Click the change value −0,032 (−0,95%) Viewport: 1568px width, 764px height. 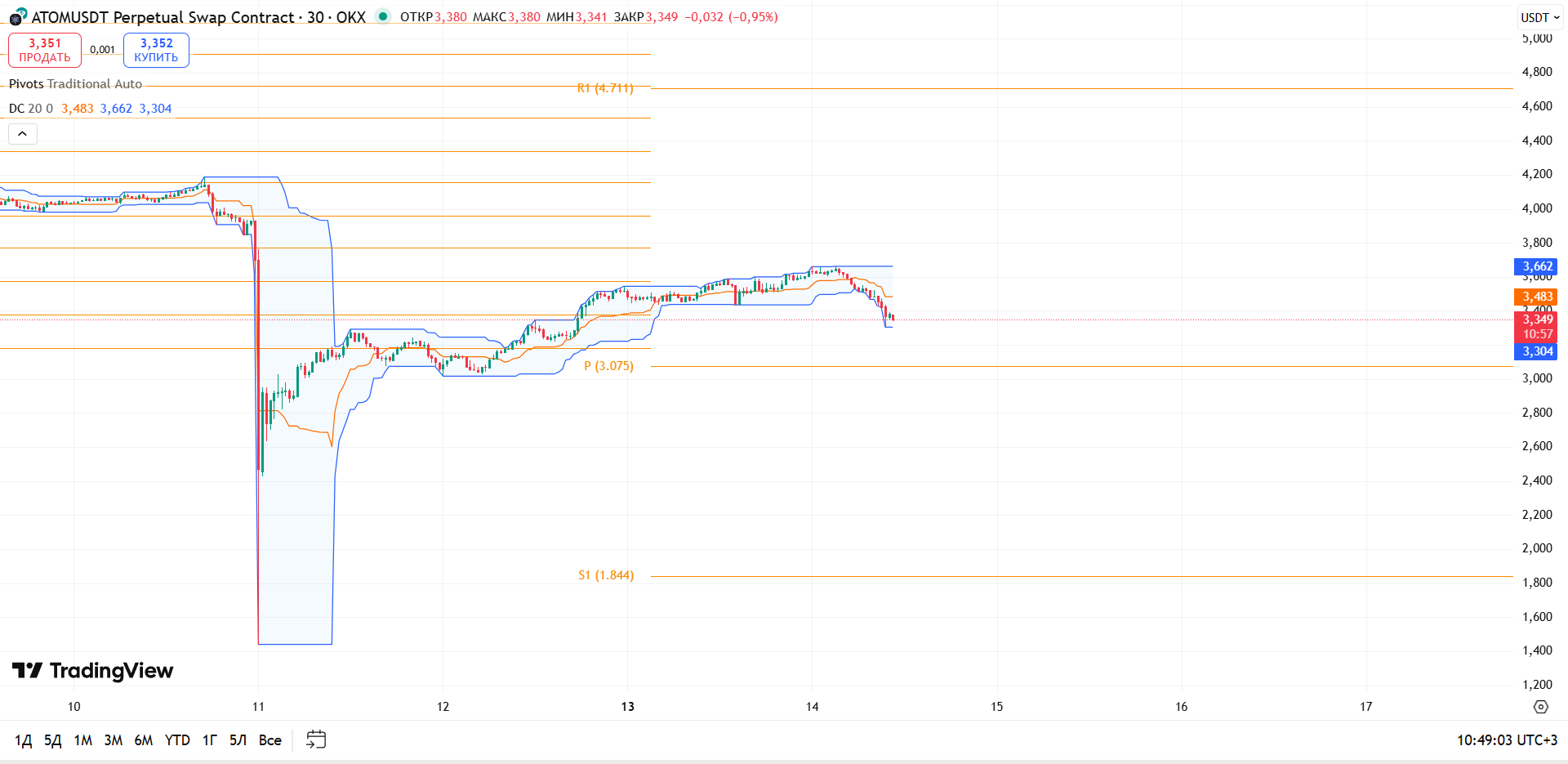tap(731, 17)
